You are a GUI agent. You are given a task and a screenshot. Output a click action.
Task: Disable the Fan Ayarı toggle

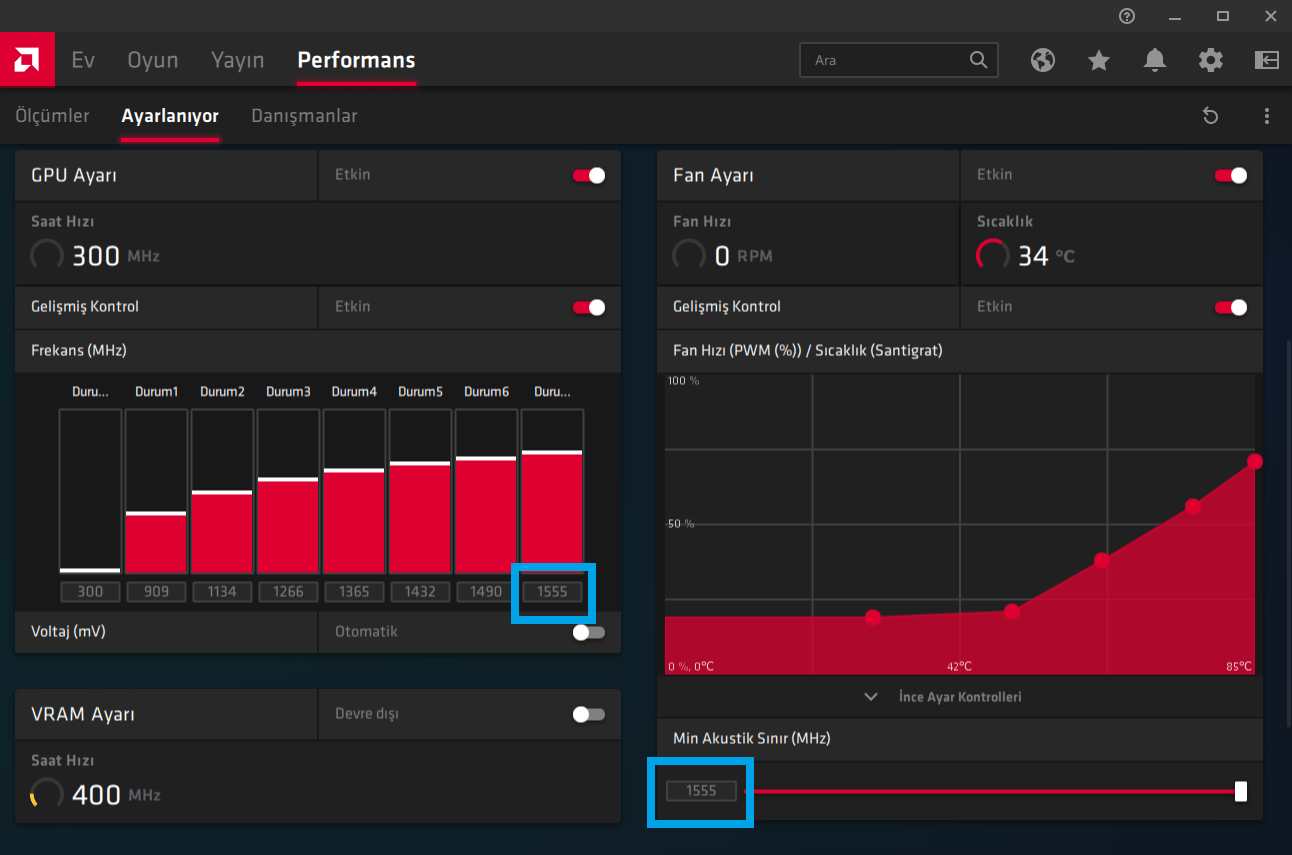coord(1231,175)
